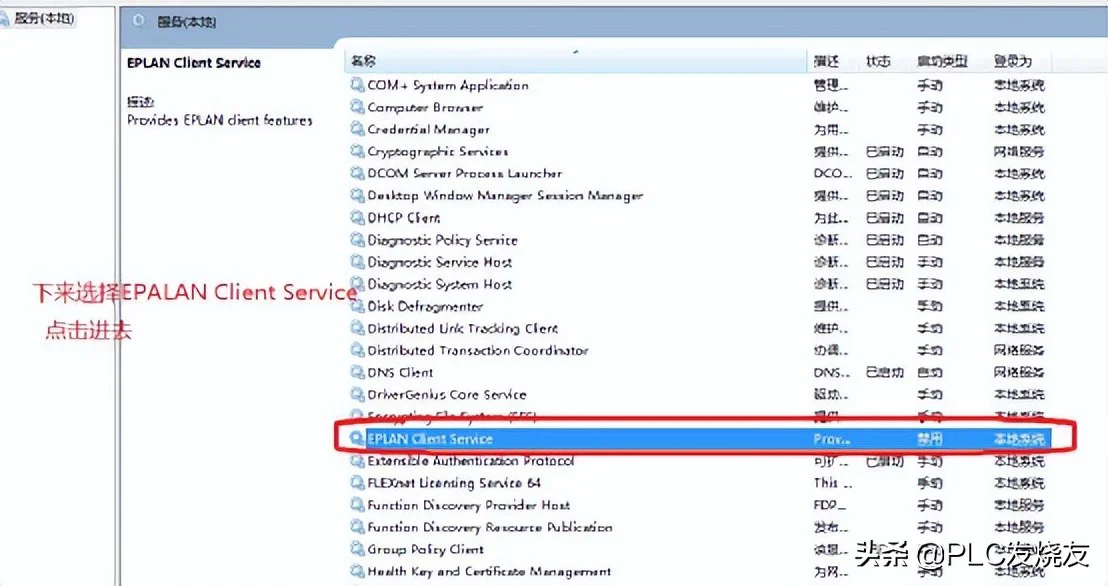
Task: Click the Health Key and Certificate Management icon
Action: tap(358, 571)
